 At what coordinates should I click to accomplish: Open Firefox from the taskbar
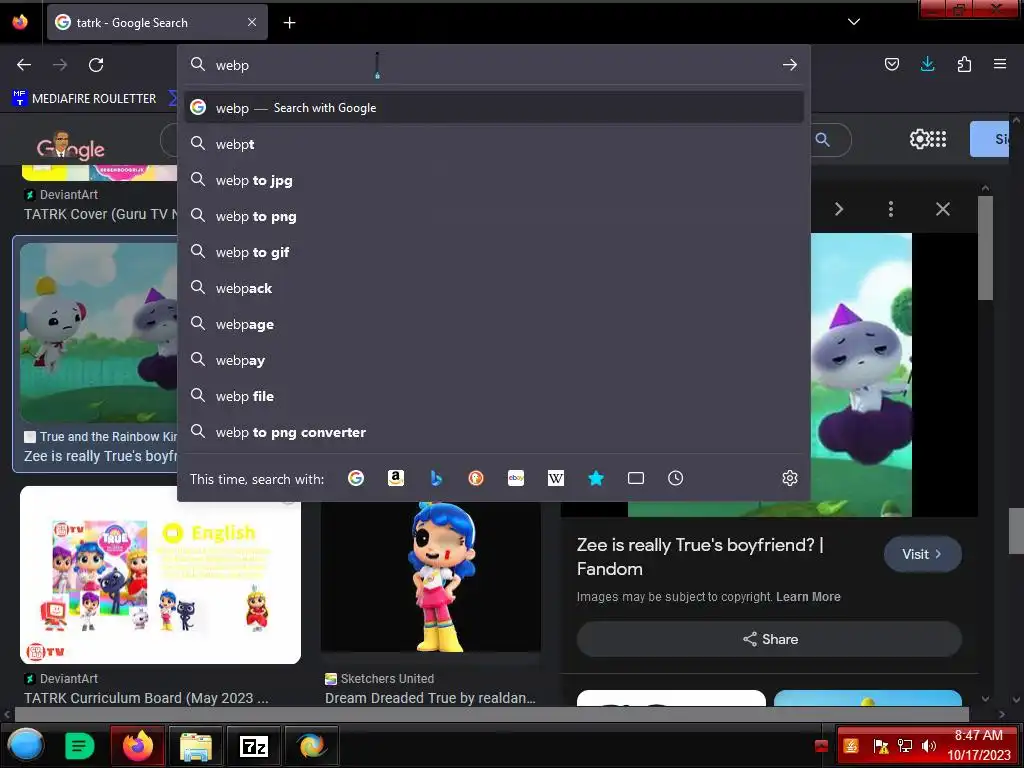138,746
